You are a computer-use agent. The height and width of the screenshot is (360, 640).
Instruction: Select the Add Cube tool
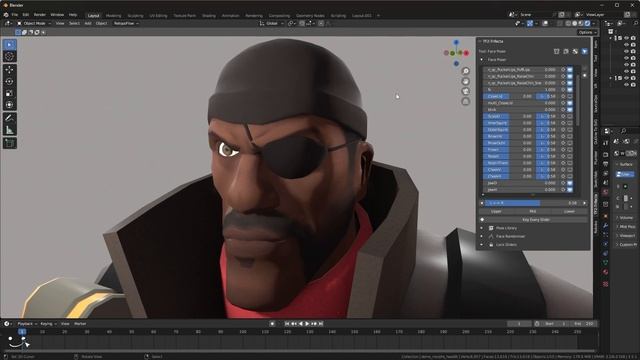click(x=10, y=143)
